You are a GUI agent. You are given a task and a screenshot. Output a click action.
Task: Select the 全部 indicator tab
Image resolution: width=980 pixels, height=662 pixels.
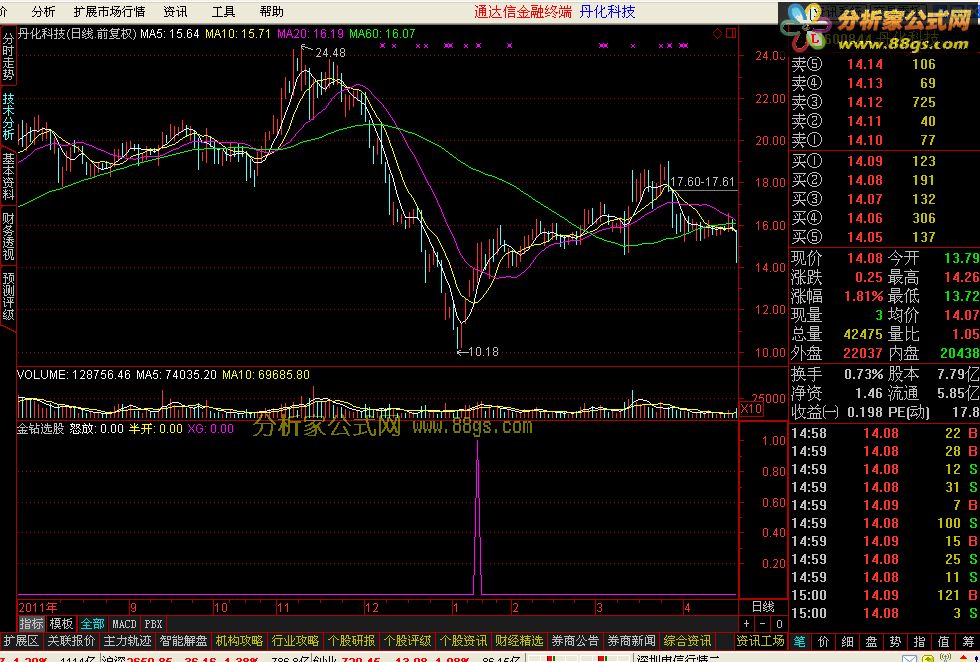[92, 624]
